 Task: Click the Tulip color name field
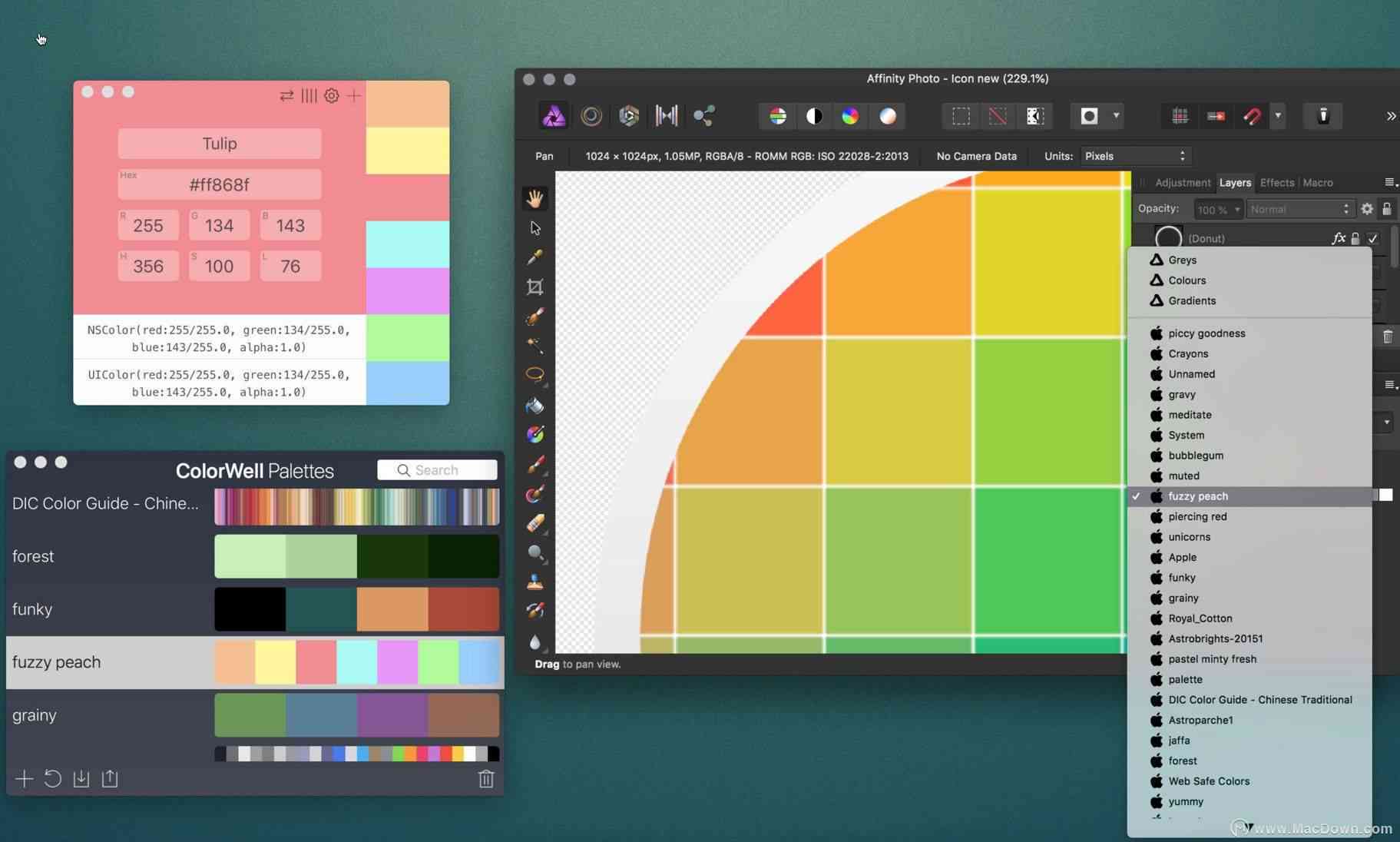pos(220,144)
